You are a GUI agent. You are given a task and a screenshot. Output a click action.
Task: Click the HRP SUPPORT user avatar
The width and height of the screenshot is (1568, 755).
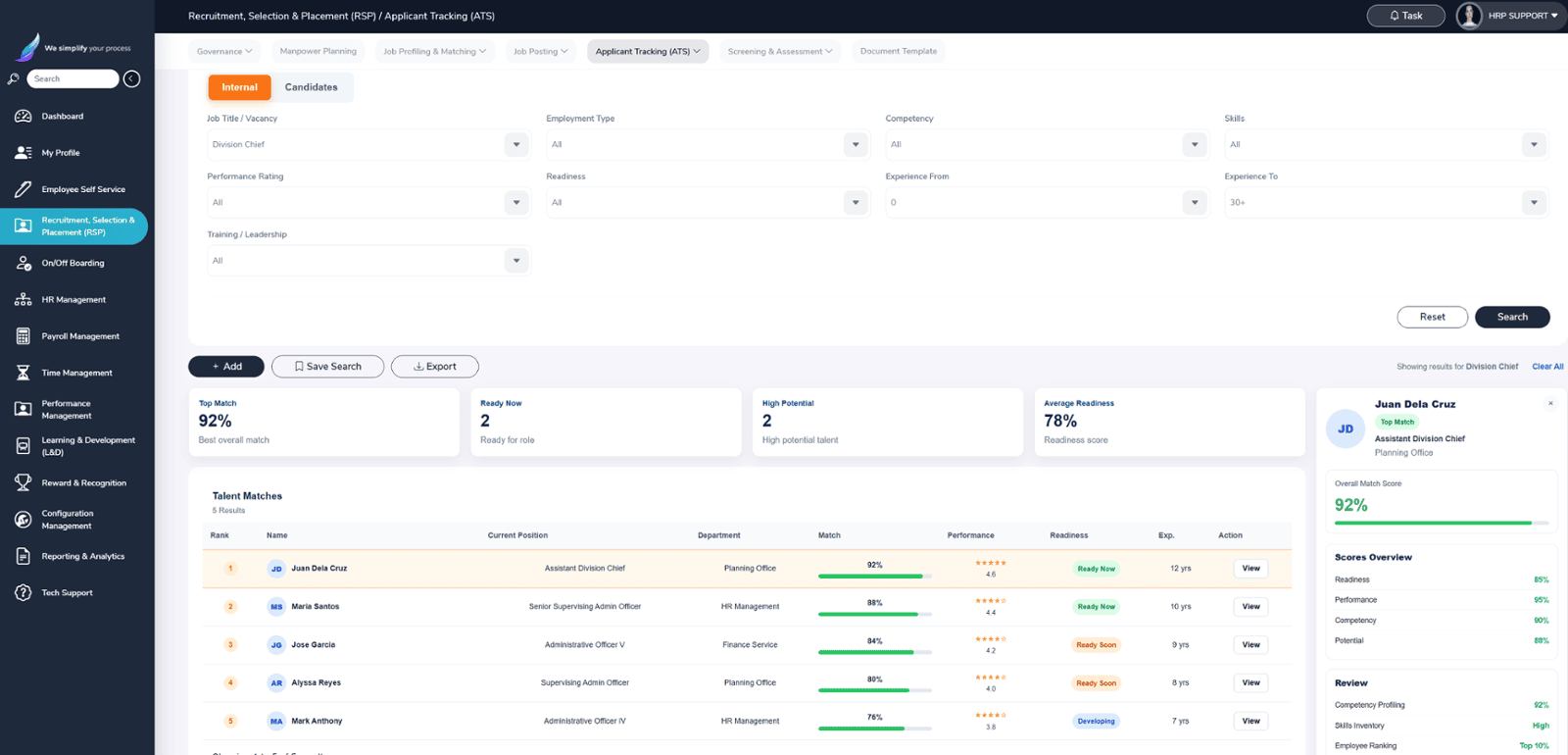[1469, 16]
